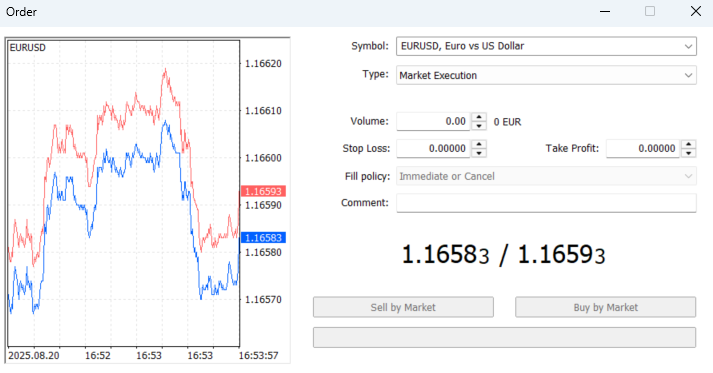This screenshot has height=373, width=713.
Task: Decrease Stop Loss with the down arrow
Action: pos(479,153)
